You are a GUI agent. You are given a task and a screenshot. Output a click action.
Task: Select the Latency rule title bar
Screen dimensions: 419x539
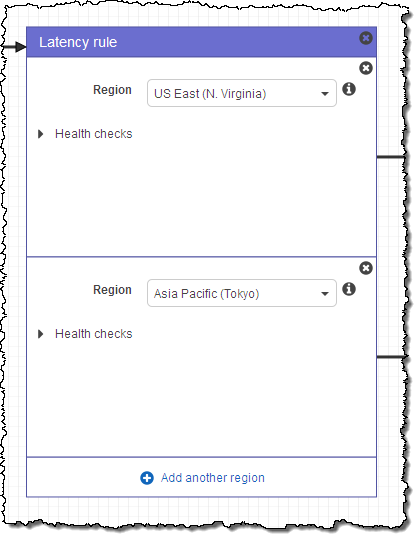(x=201, y=42)
